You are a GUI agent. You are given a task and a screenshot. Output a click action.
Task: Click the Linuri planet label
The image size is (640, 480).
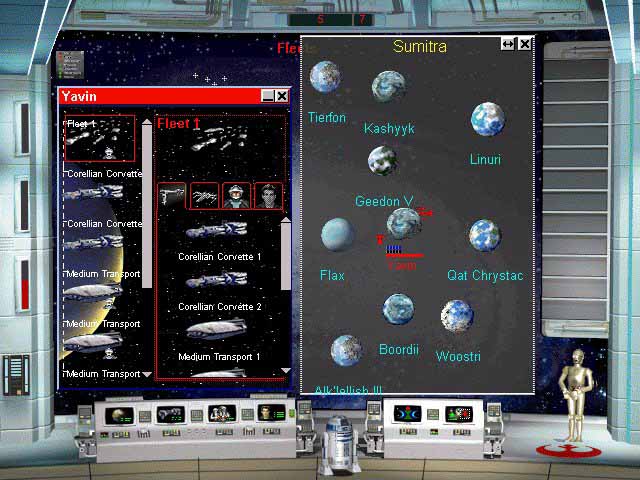(x=485, y=159)
